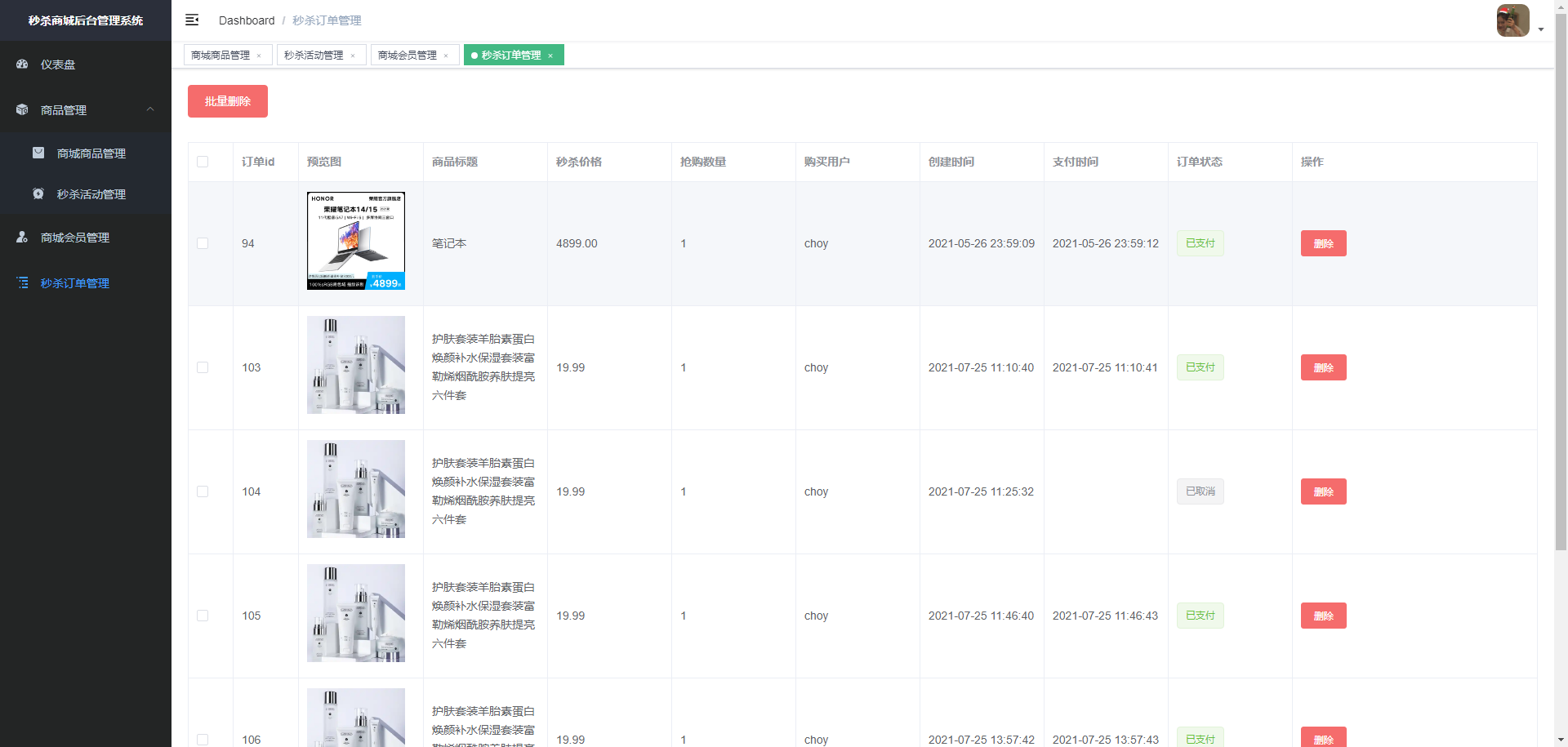Click the scrollbar down arrow
Viewport: 1568px width, 747px height.
[1561, 740]
